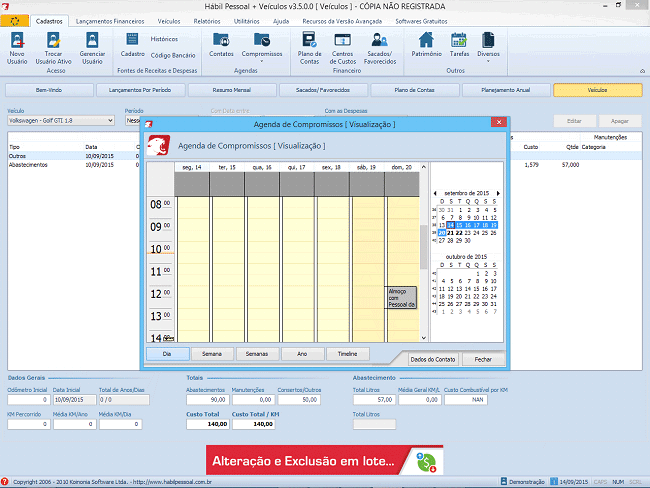The height and width of the screenshot is (488, 650).
Task: Click the seg, 14 day header
Action: point(192,167)
